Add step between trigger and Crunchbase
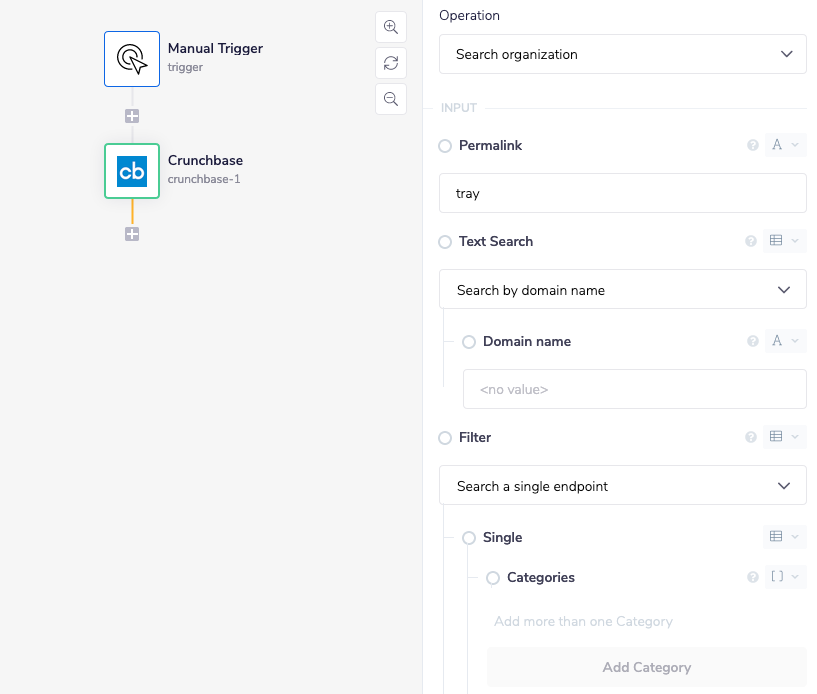The image size is (817, 694). coord(132,116)
